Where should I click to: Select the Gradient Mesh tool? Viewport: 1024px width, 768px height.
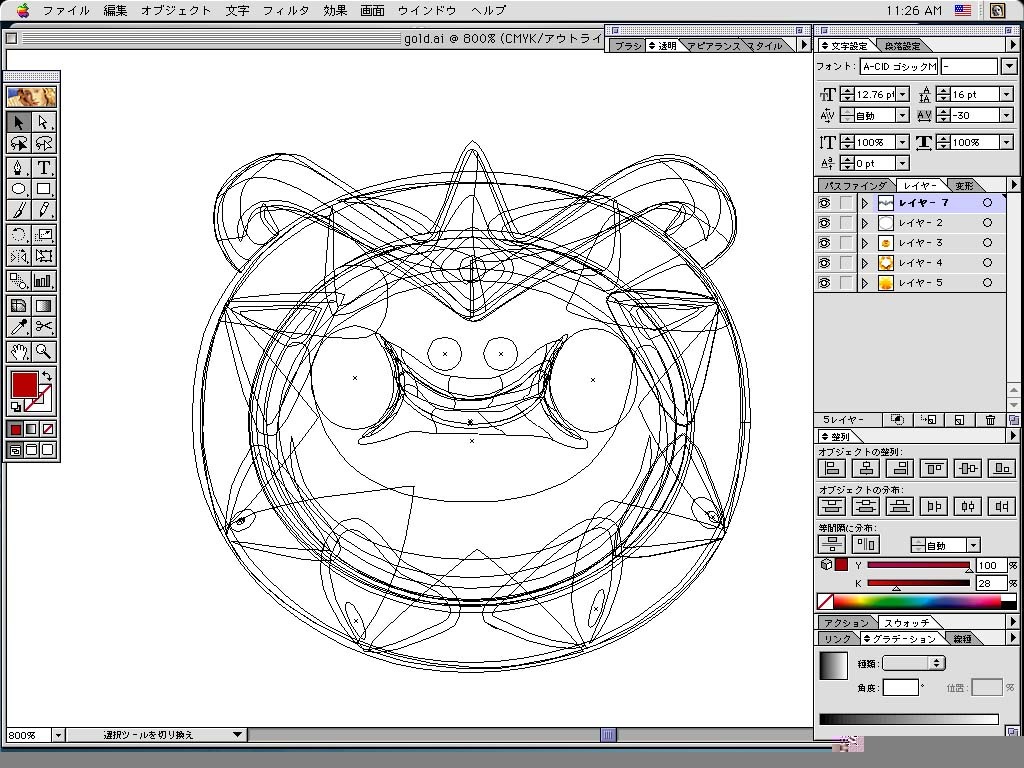click(19, 306)
